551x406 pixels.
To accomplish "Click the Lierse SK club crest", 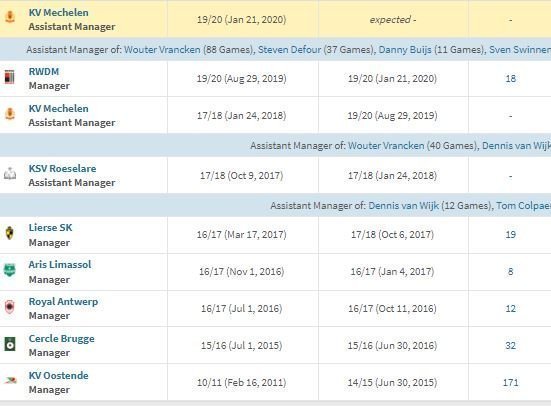I will click(x=10, y=233).
